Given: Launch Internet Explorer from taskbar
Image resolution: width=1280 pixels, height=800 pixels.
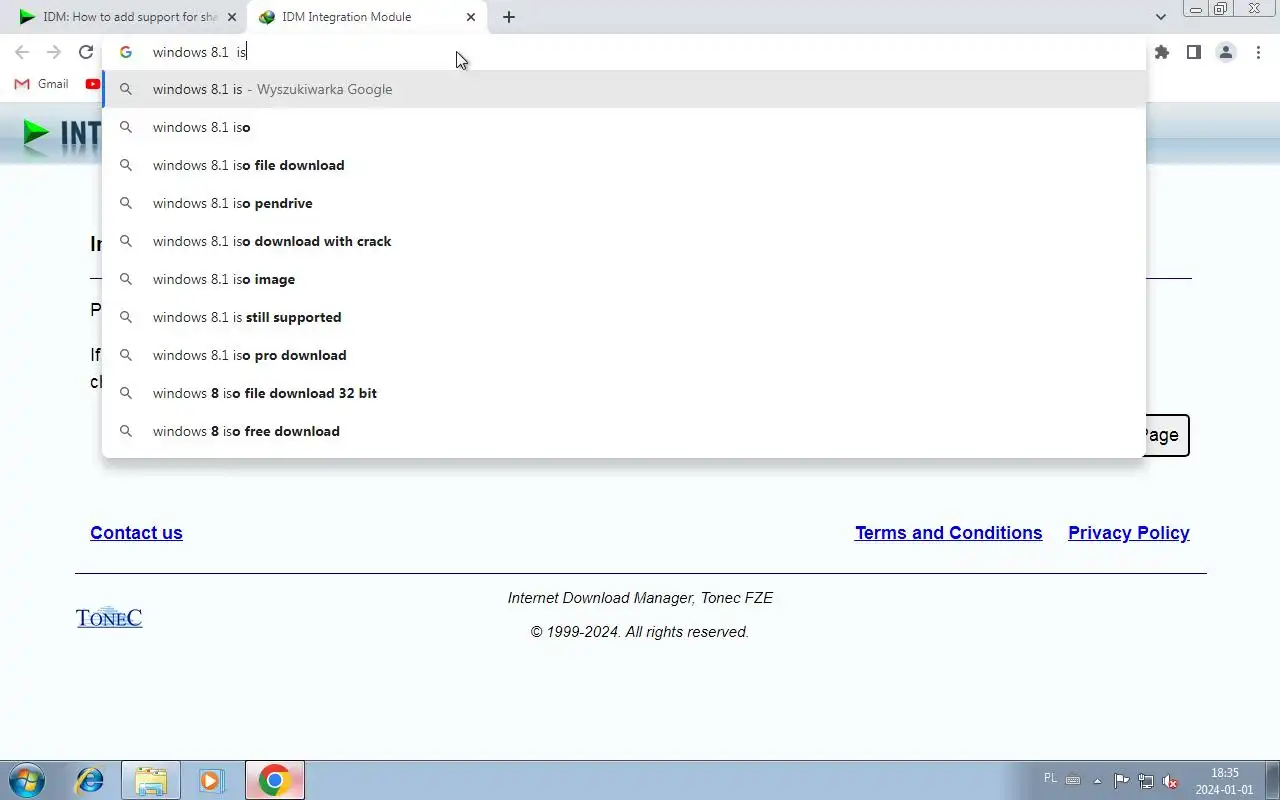Looking at the screenshot, I should pos(90,780).
